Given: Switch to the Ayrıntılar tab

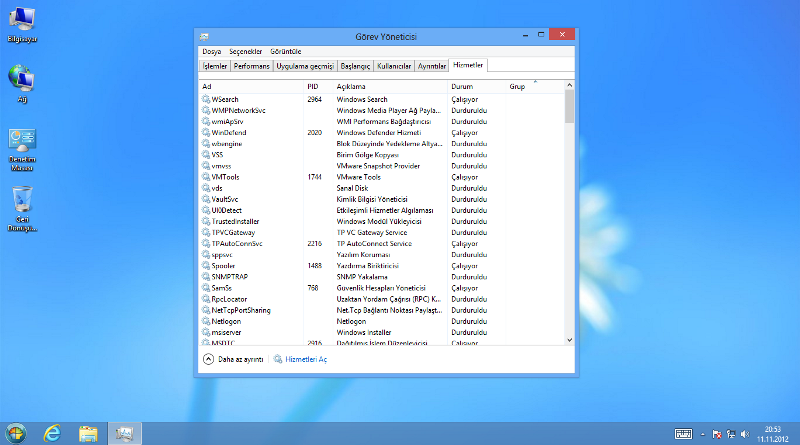Looking at the screenshot, I should click(432, 66).
